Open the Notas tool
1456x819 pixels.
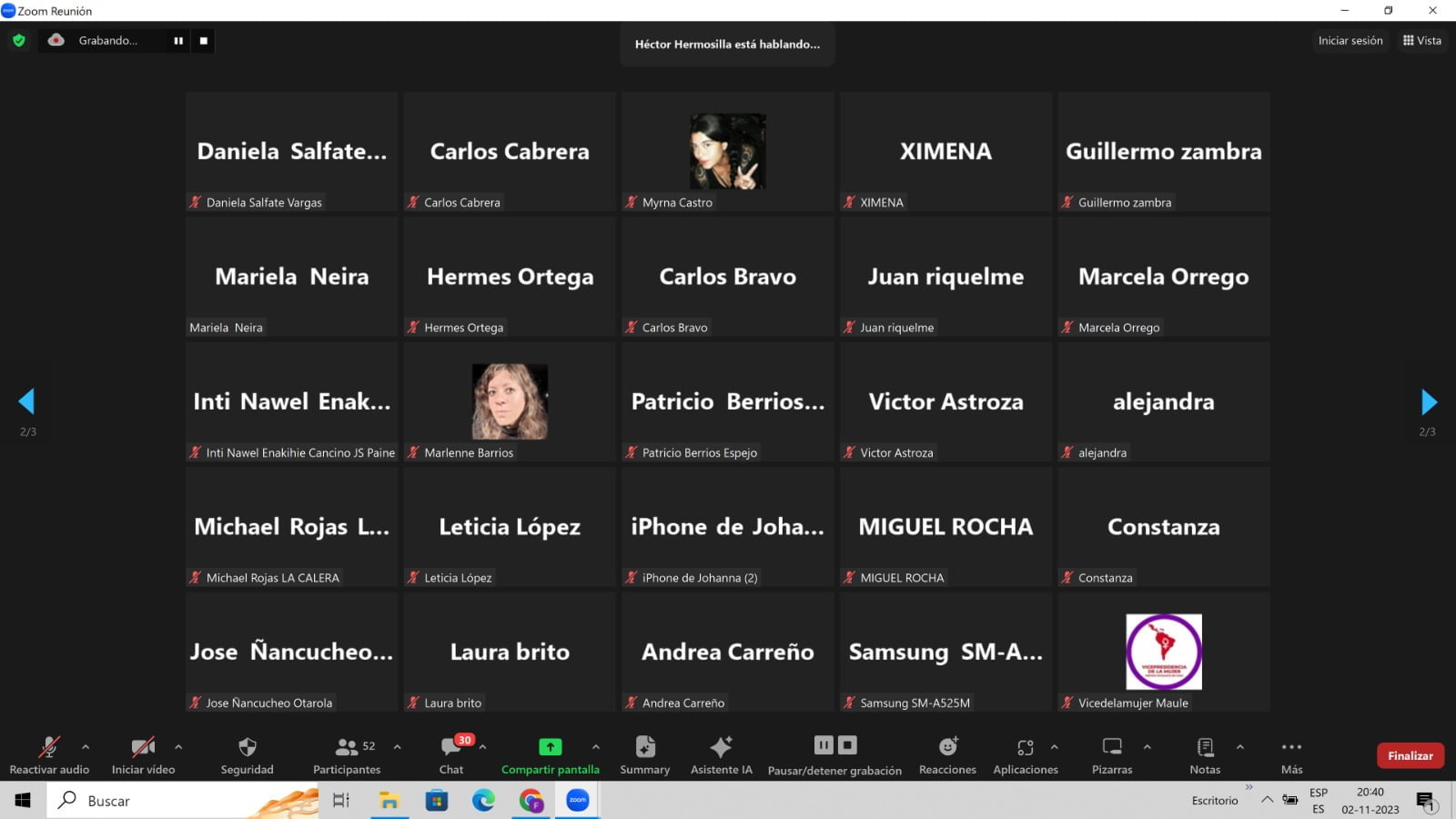coord(1205,755)
